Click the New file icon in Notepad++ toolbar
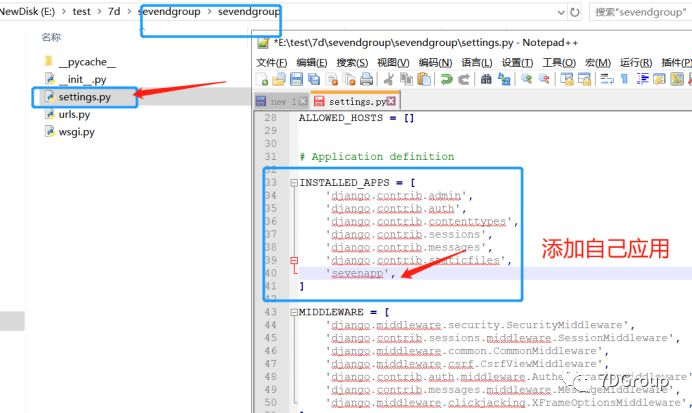This screenshot has height=413, width=692. tap(262, 79)
